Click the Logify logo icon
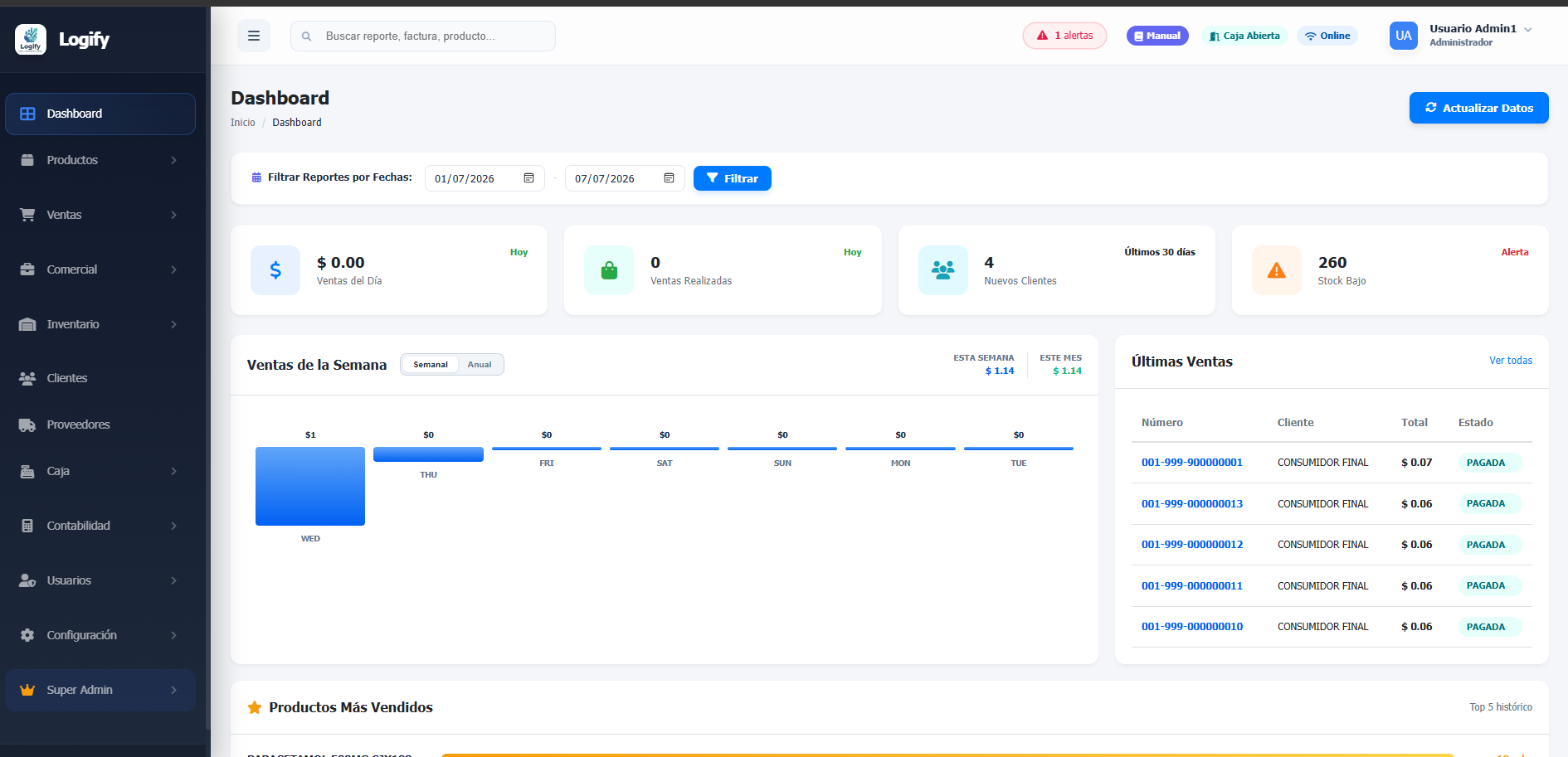 (x=31, y=39)
